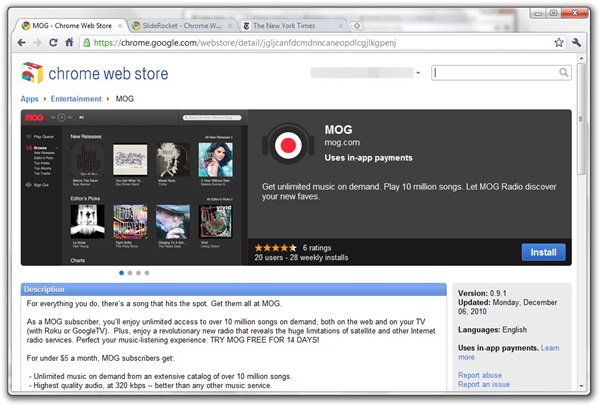This screenshot has height=406, width=600.
Task: Click the third New Releases album cover
Action: [173, 160]
